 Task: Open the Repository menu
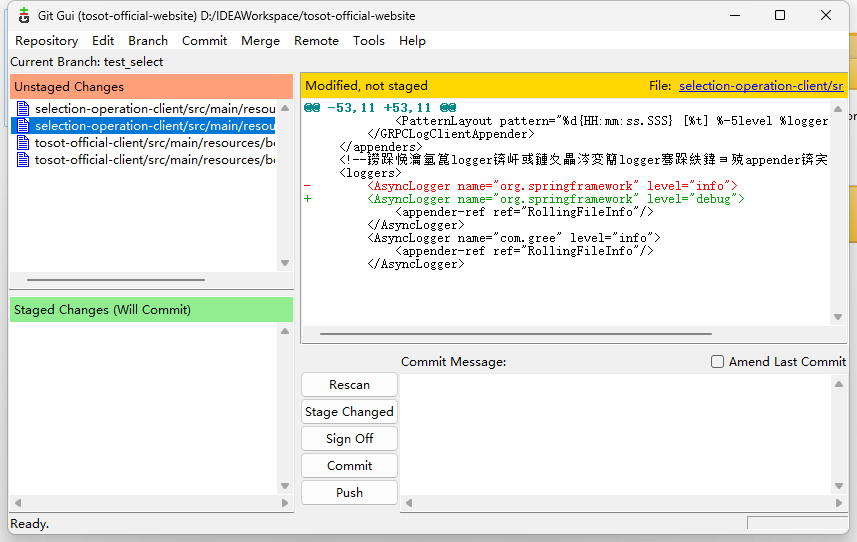point(46,41)
